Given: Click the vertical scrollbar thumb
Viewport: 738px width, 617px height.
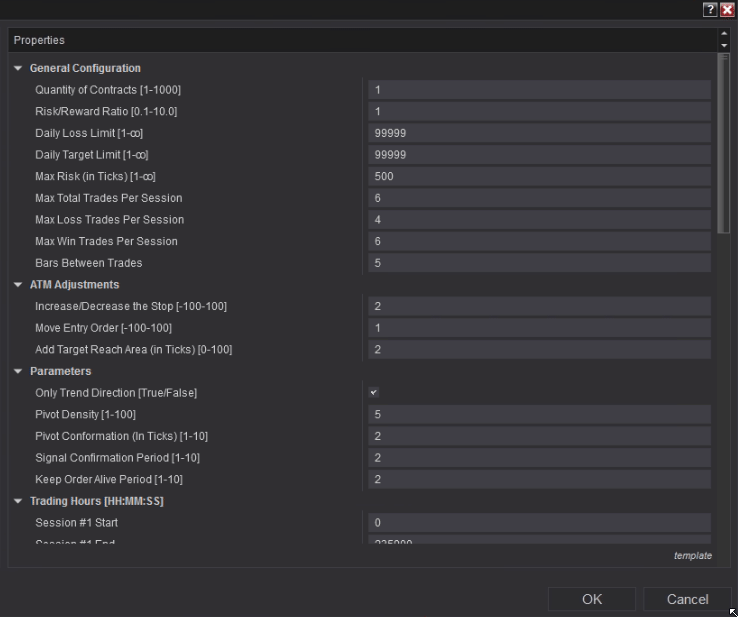Looking at the screenshot, I should (x=723, y=140).
